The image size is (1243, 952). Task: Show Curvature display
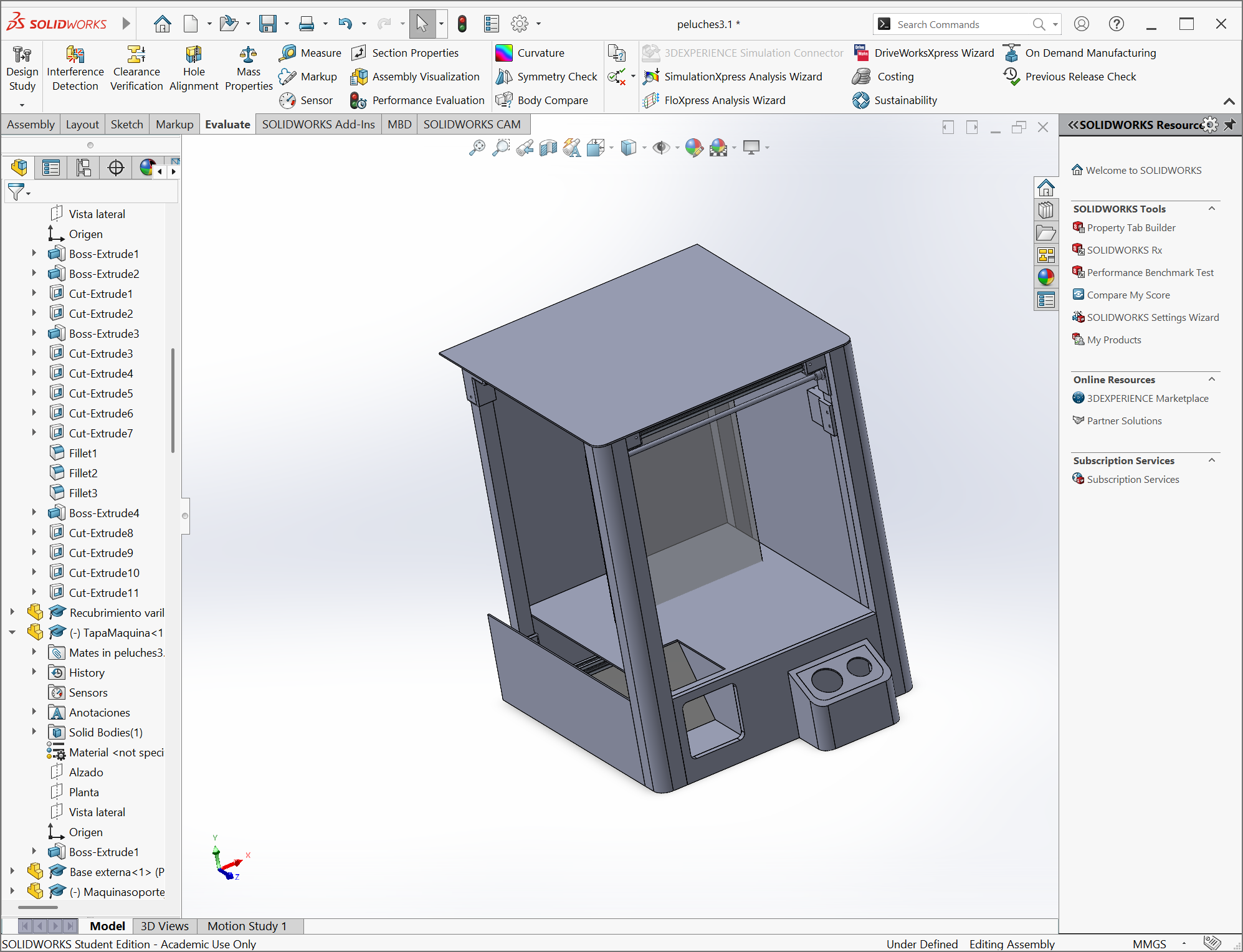pos(530,53)
